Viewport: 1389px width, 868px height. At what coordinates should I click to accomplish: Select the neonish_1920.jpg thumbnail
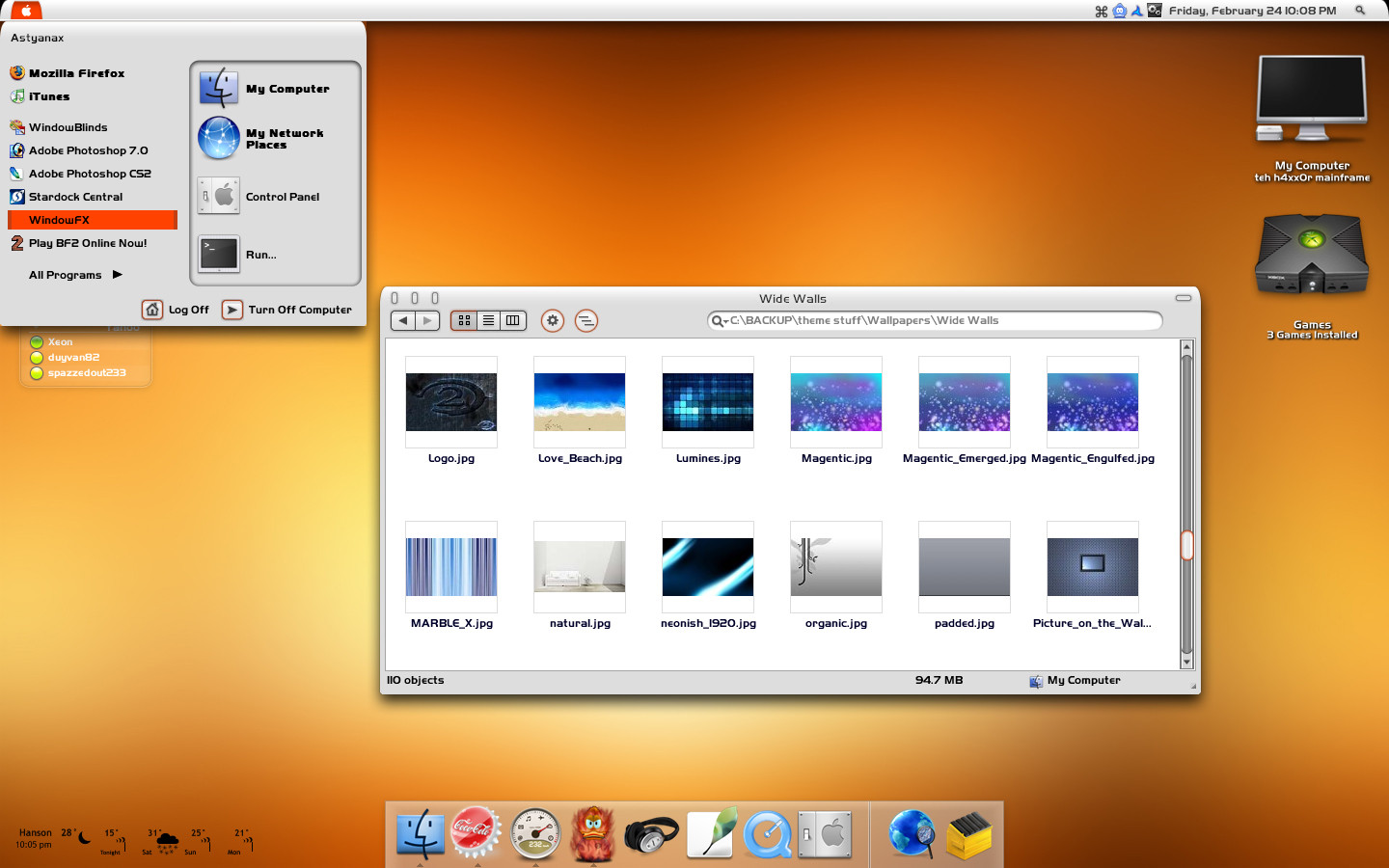[708, 567]
